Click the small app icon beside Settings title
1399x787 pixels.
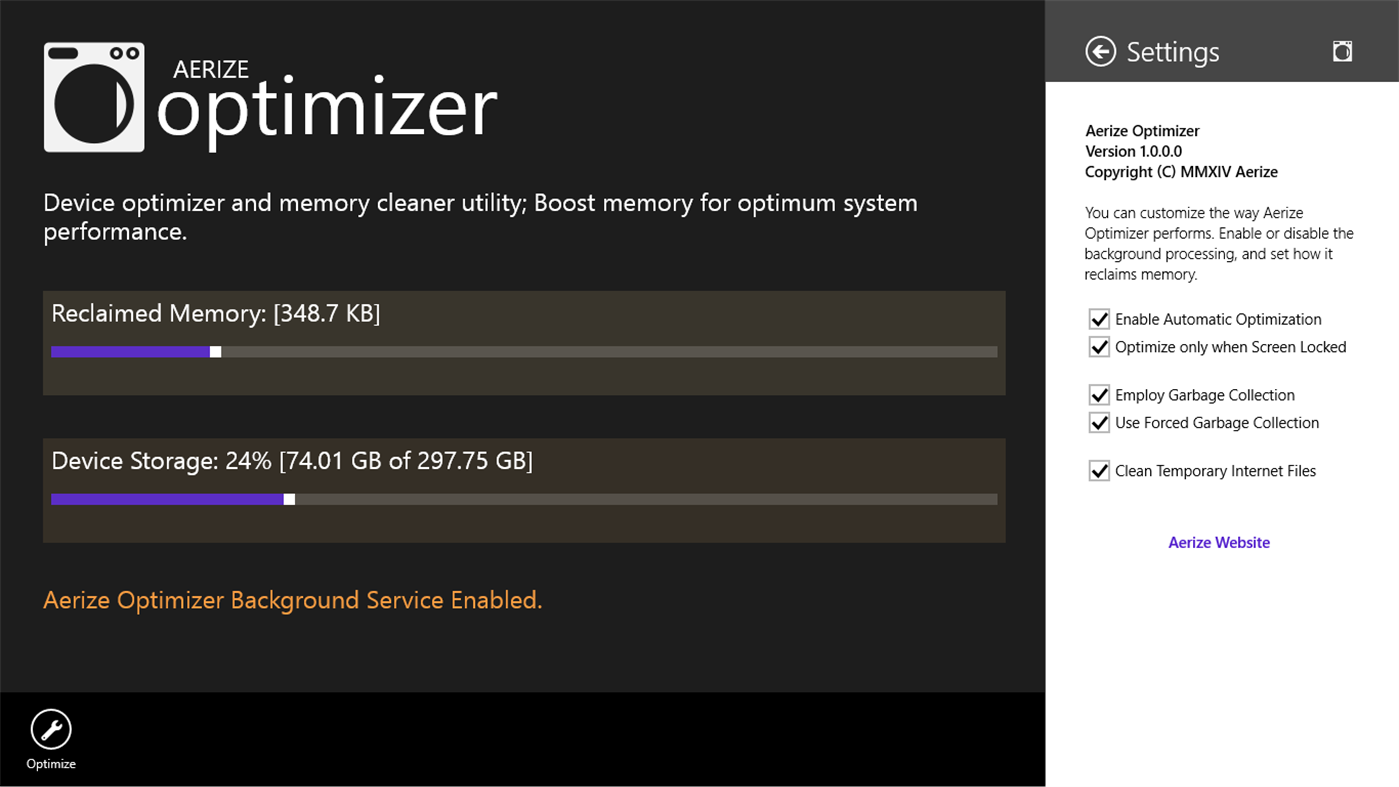[1342, 50]
